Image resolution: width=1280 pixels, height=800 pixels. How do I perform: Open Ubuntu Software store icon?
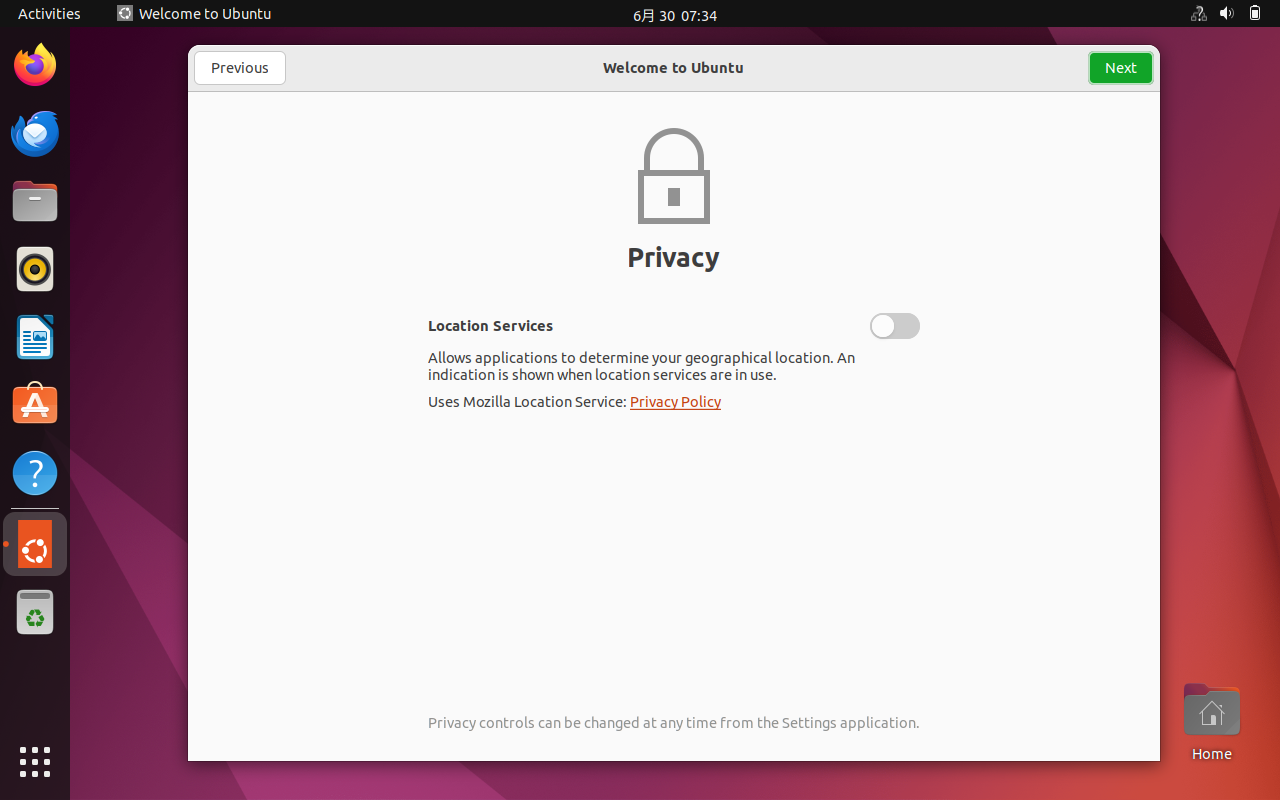(x=35, y=405)
